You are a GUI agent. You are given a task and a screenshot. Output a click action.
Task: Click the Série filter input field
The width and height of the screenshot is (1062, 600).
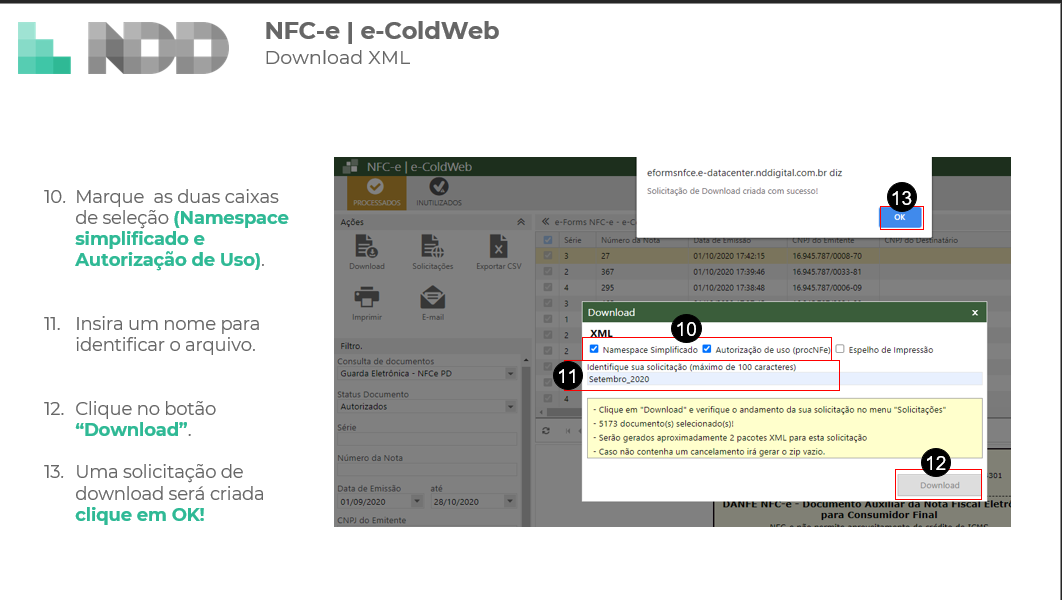point(427,440)
